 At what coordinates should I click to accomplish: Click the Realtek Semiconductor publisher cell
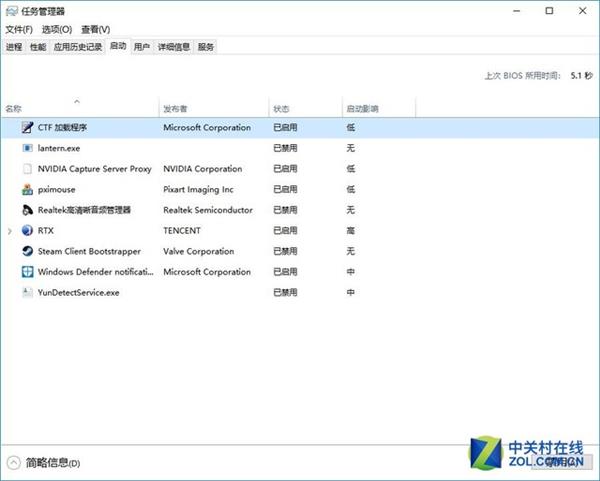(208, 210)
